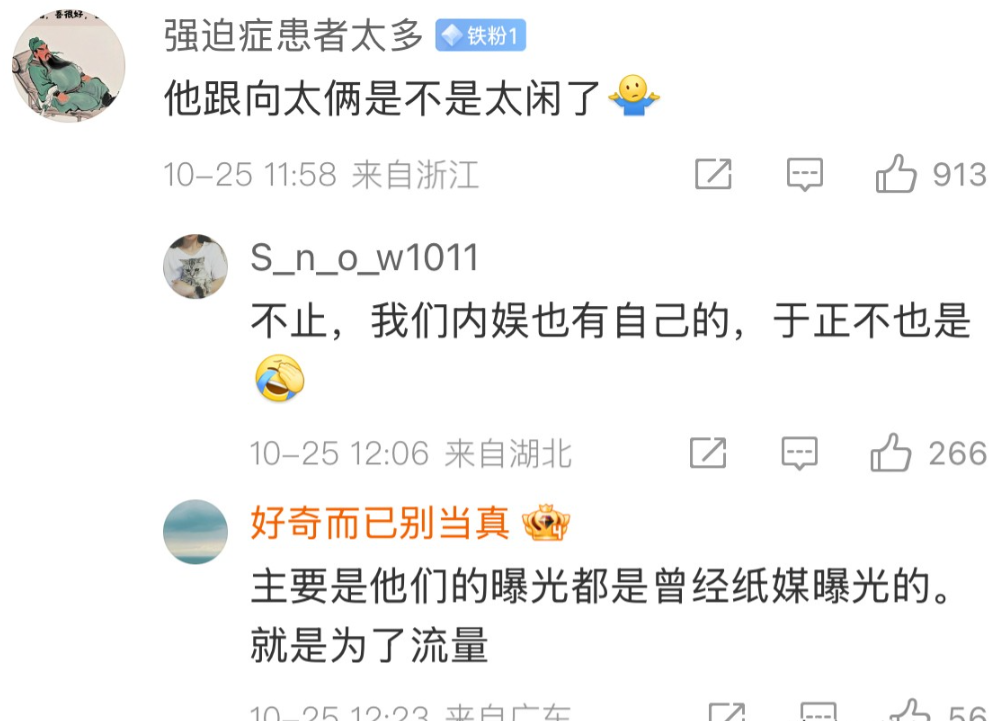Tap reply text 不止，我们内娱也有自己的
This screenshot has height=721, width=1008.
pos(490,321)
